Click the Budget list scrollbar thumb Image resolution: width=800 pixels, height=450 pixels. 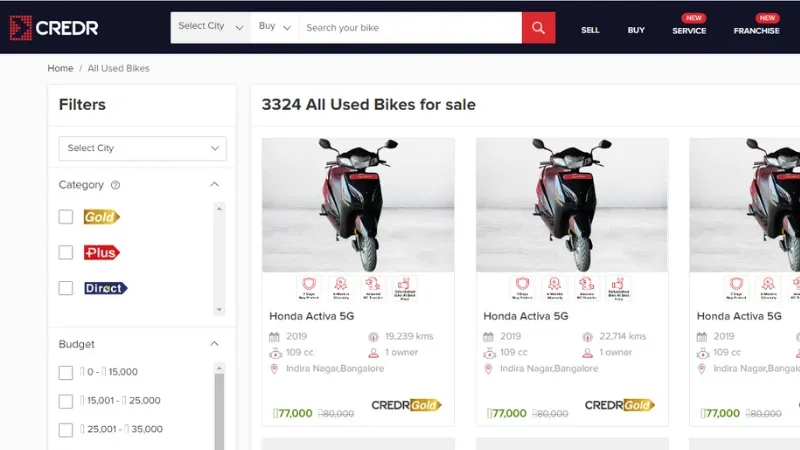pyautogui.click(x=219, y=412)
